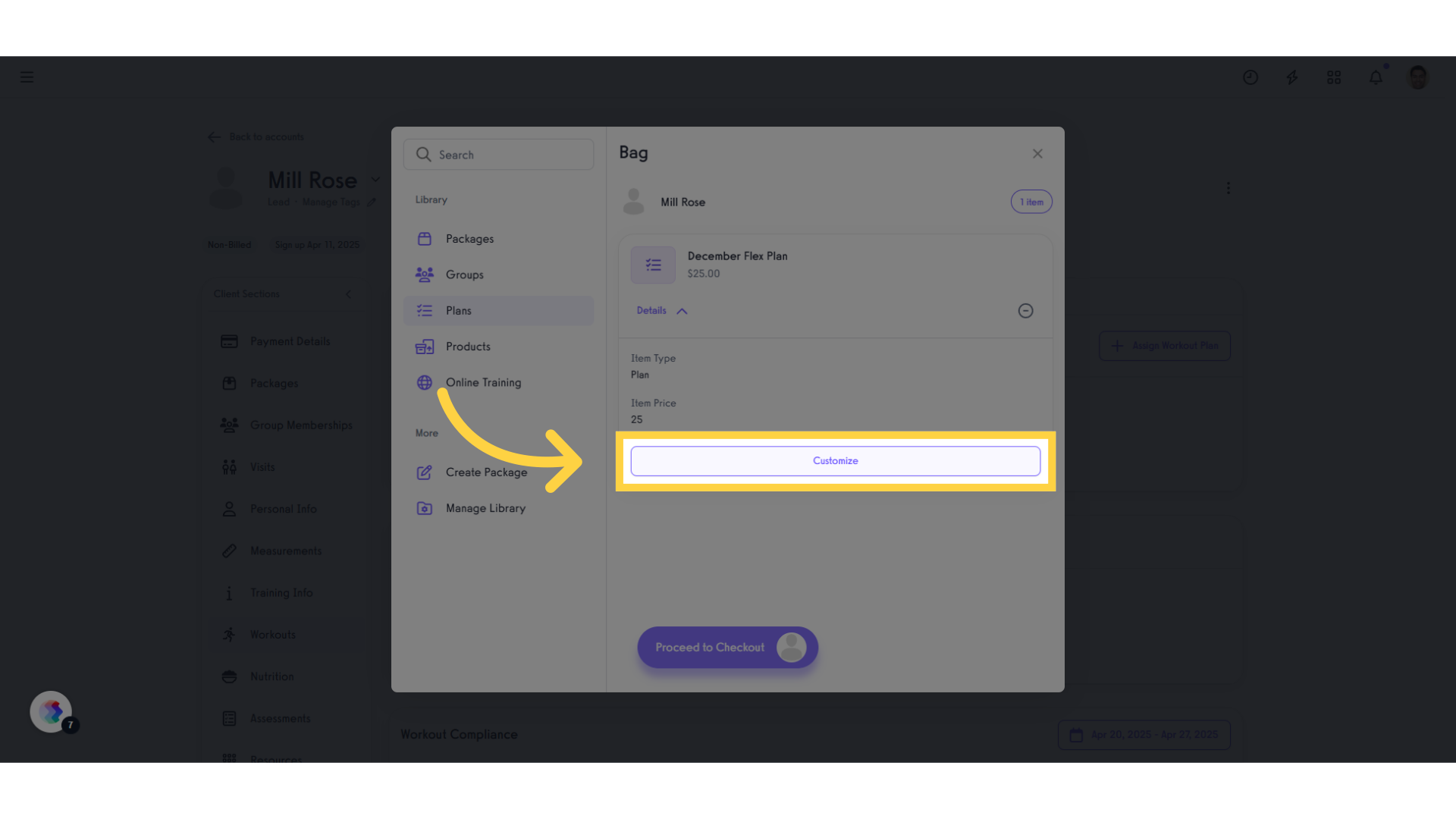The width and height of the screenshot is (1456, 819).
Task: Open the clock history icon
Action: point(1250,77)
